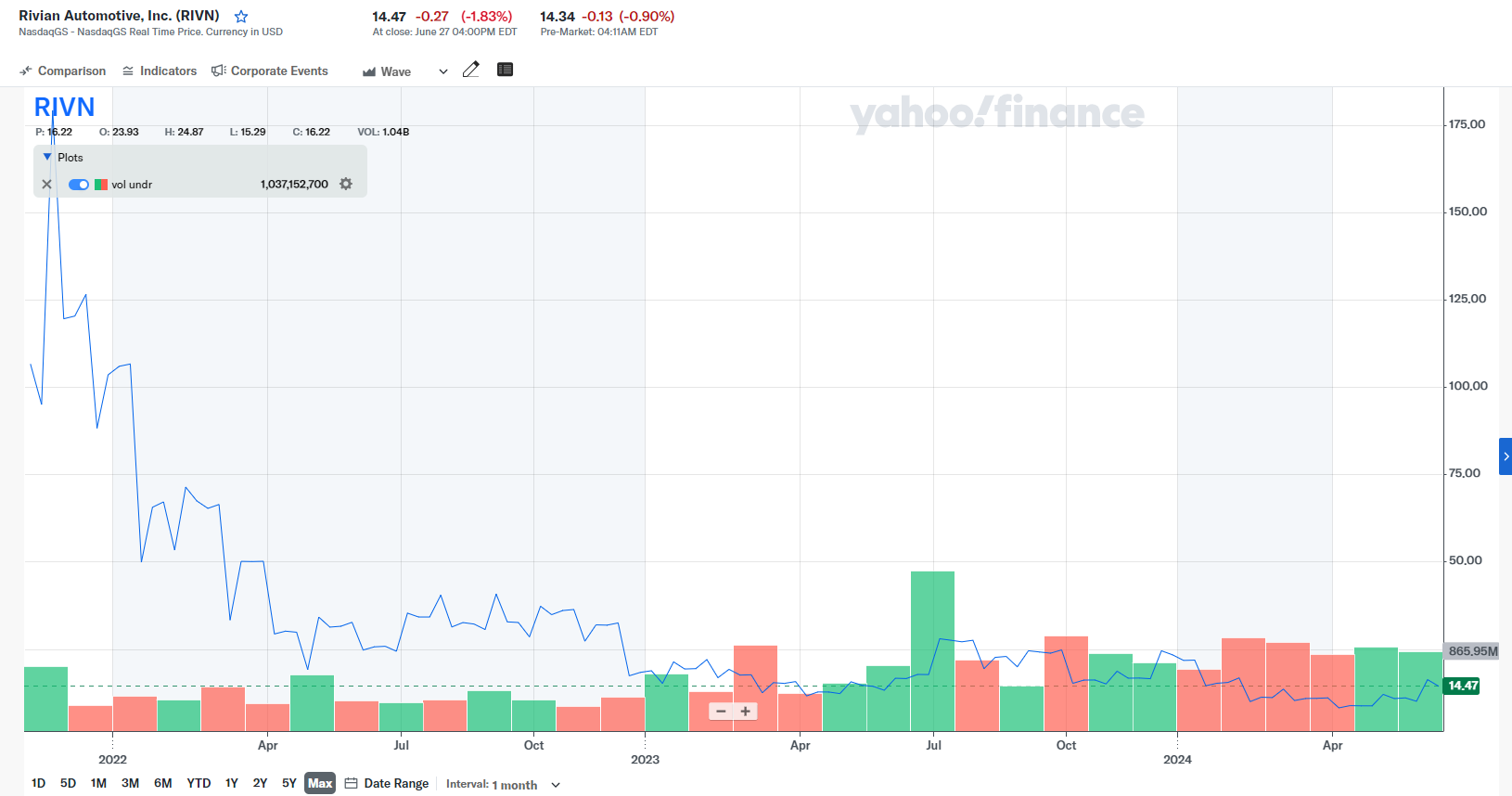This screenshot has height=796, width=1512.
Task: Open the Date Range picker
Action: click(387, 784)
